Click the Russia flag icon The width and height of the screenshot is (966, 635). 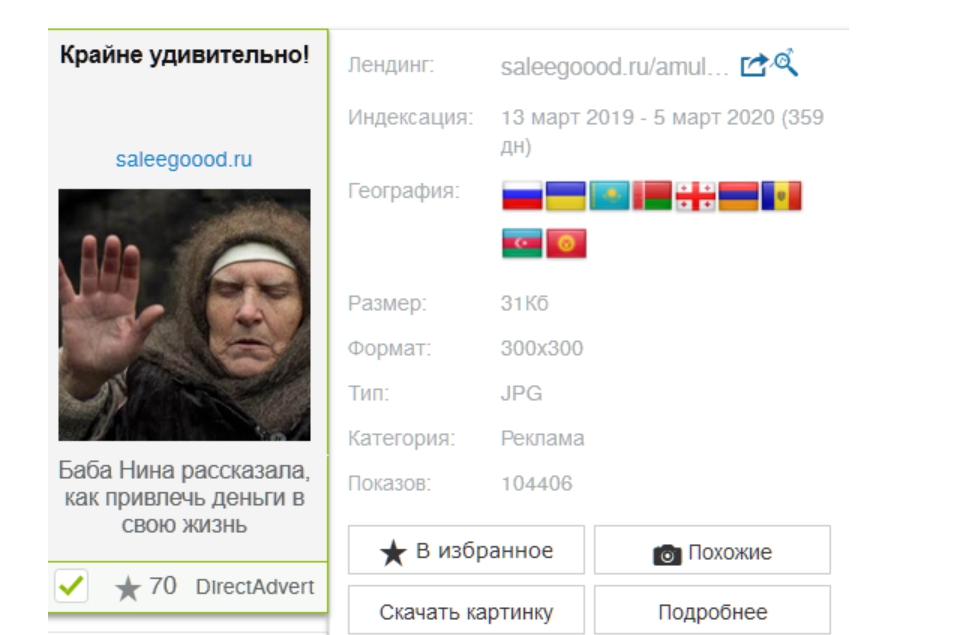pyautogui.click(x=522, y=196)
